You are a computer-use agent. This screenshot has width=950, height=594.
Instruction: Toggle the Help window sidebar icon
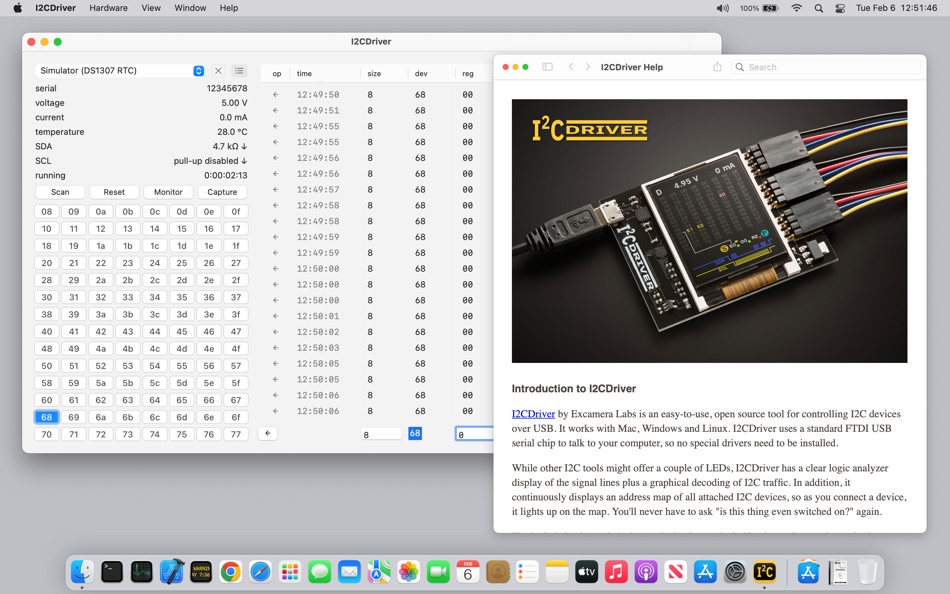[x=547, y=67]
